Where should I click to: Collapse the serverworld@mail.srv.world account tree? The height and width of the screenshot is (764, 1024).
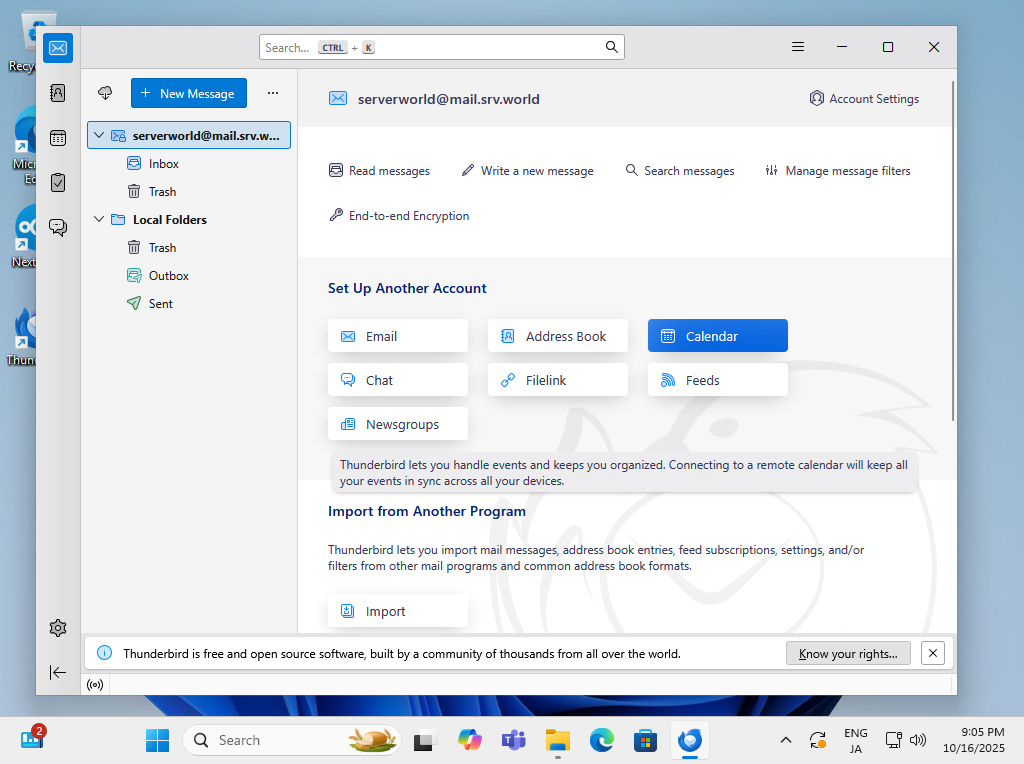click(99, 135)
